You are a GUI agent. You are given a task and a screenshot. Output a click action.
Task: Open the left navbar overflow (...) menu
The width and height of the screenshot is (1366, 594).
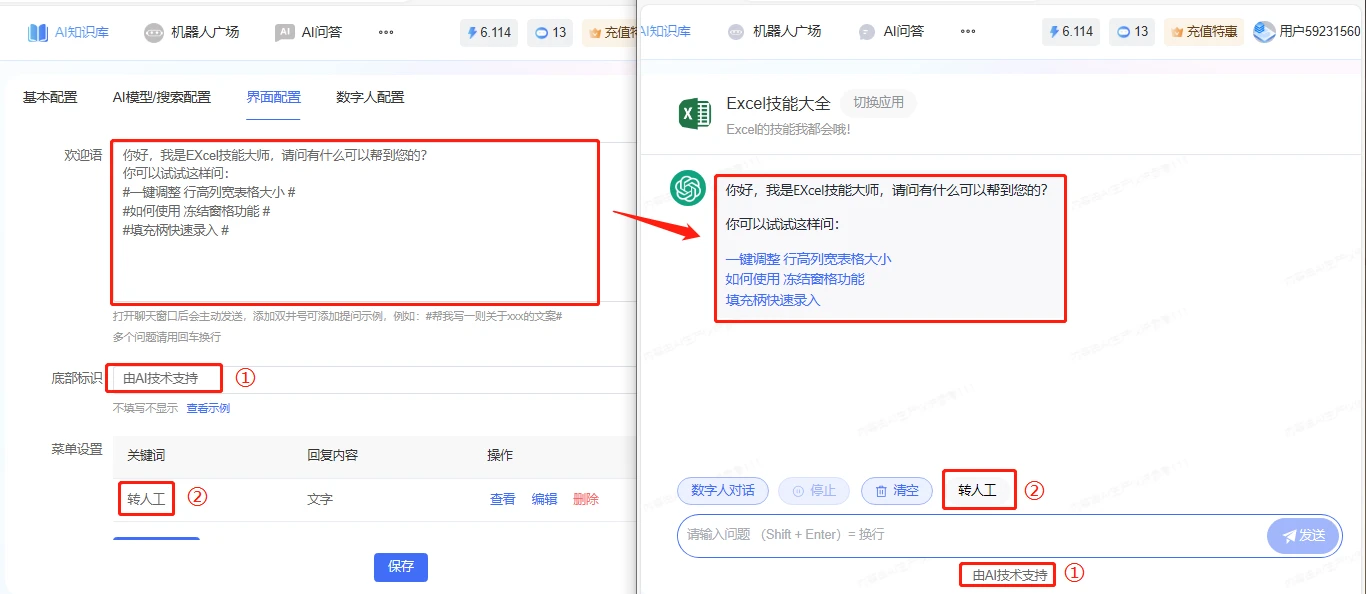386,33
